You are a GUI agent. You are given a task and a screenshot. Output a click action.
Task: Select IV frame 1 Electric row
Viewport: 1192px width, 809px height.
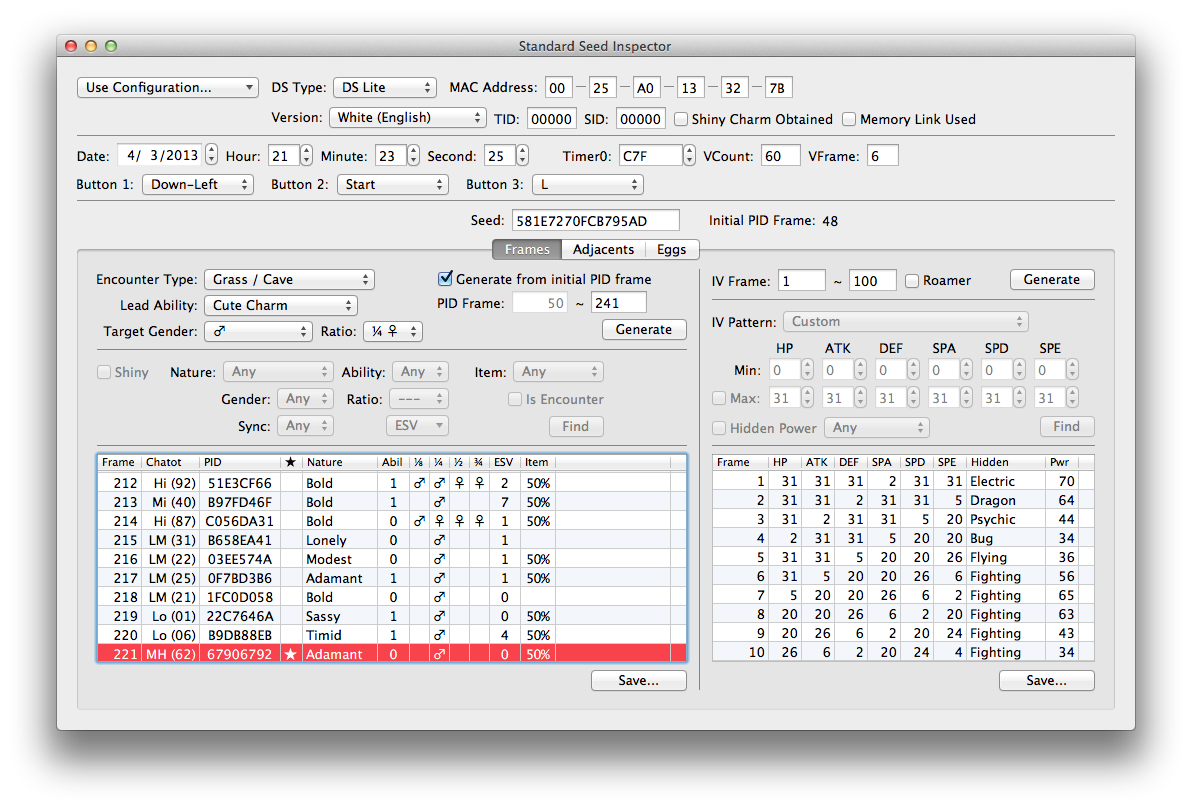point(903,481)
